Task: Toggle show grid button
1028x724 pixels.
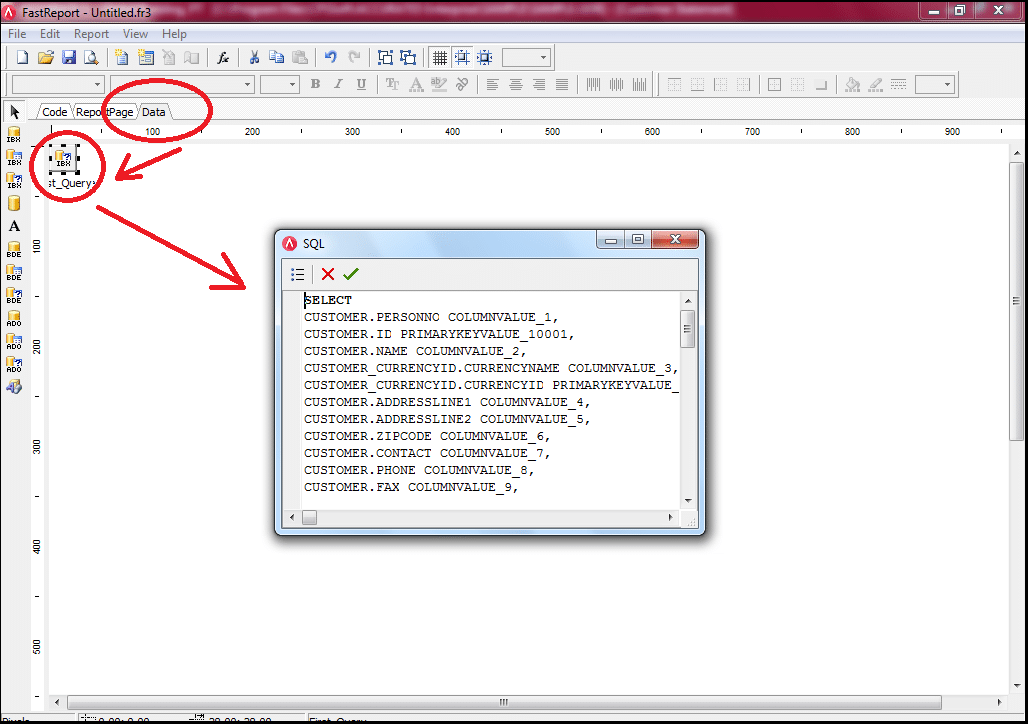Action: [x=439, y=58]
